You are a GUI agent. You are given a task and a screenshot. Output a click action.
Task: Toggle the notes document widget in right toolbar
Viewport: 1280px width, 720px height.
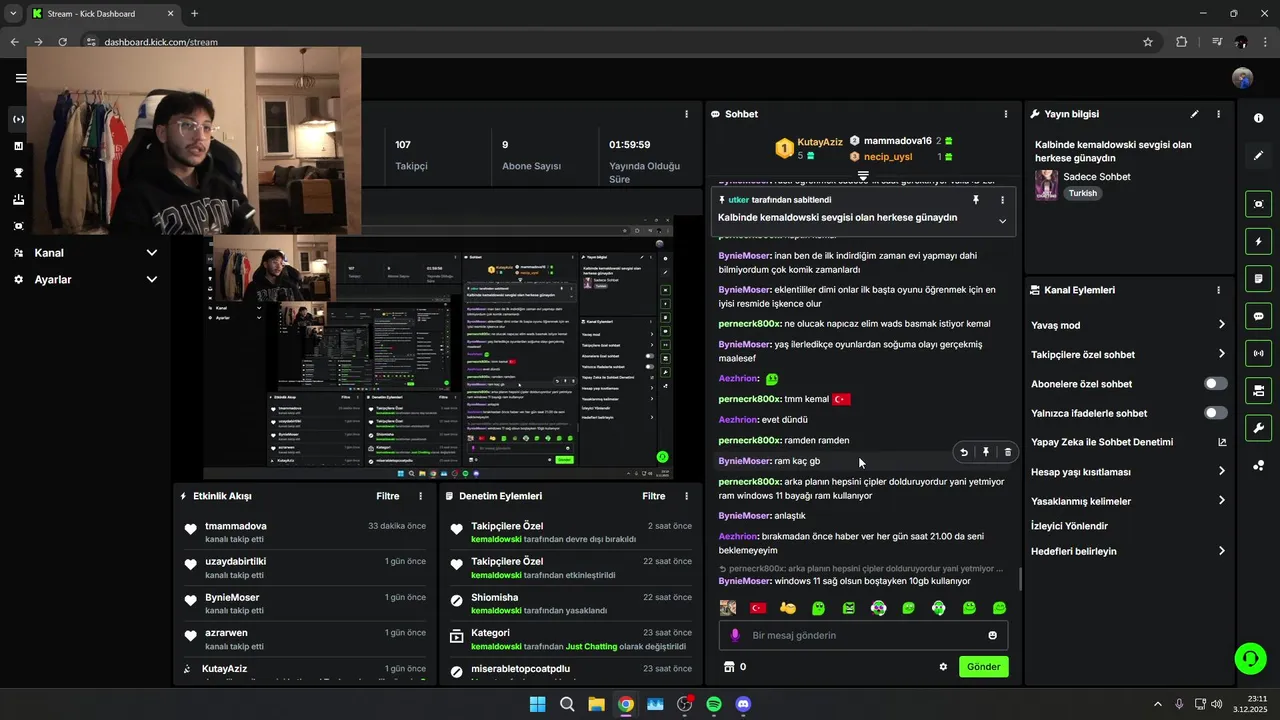point(1258,278)
